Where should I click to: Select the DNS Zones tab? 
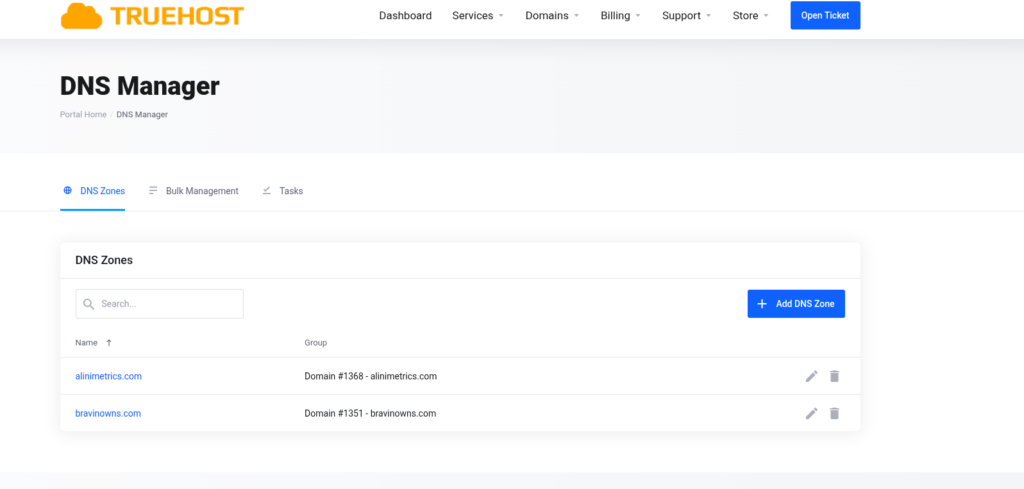click(x=94, y=191)
